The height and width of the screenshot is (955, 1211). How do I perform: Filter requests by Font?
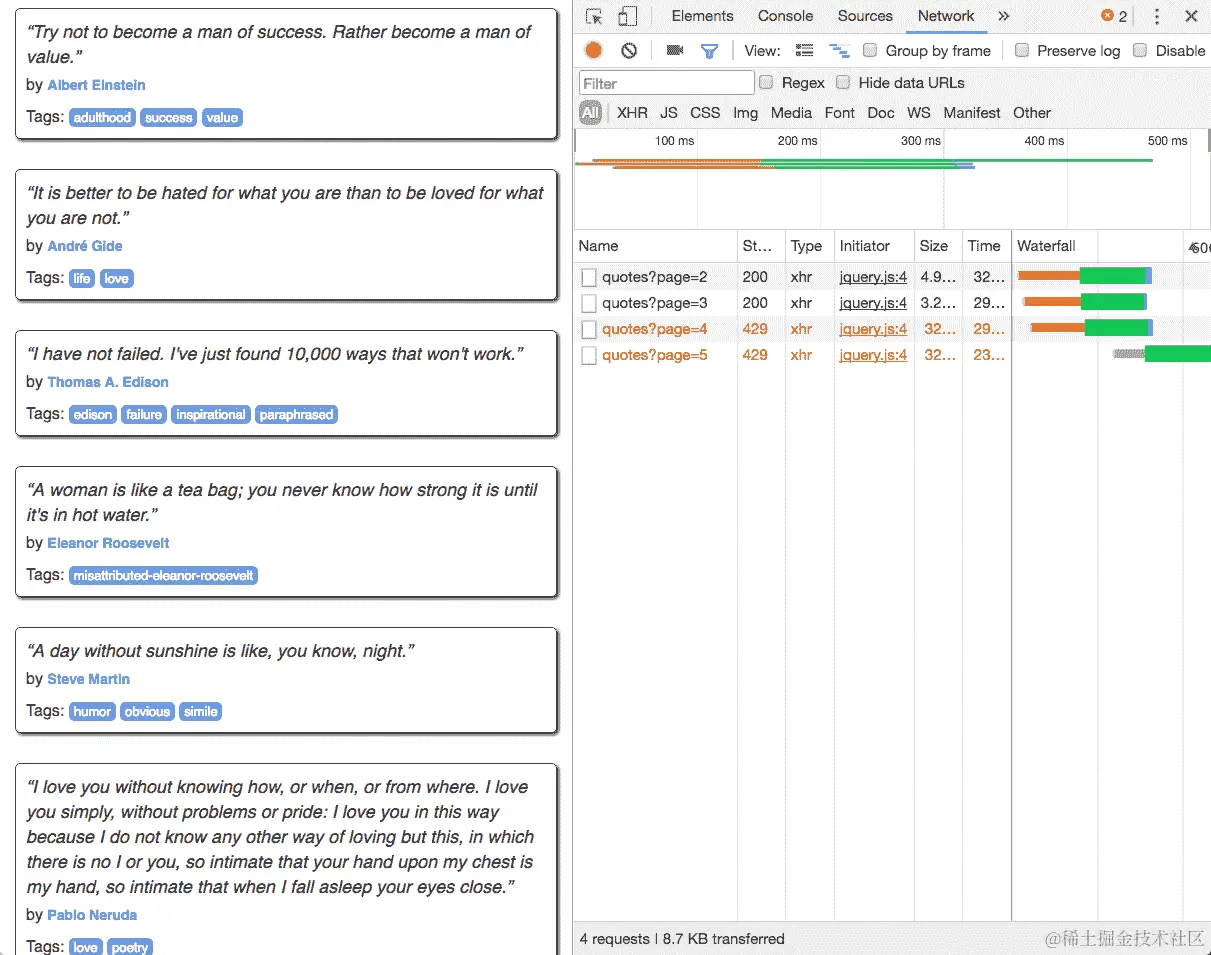click(840, 113)
